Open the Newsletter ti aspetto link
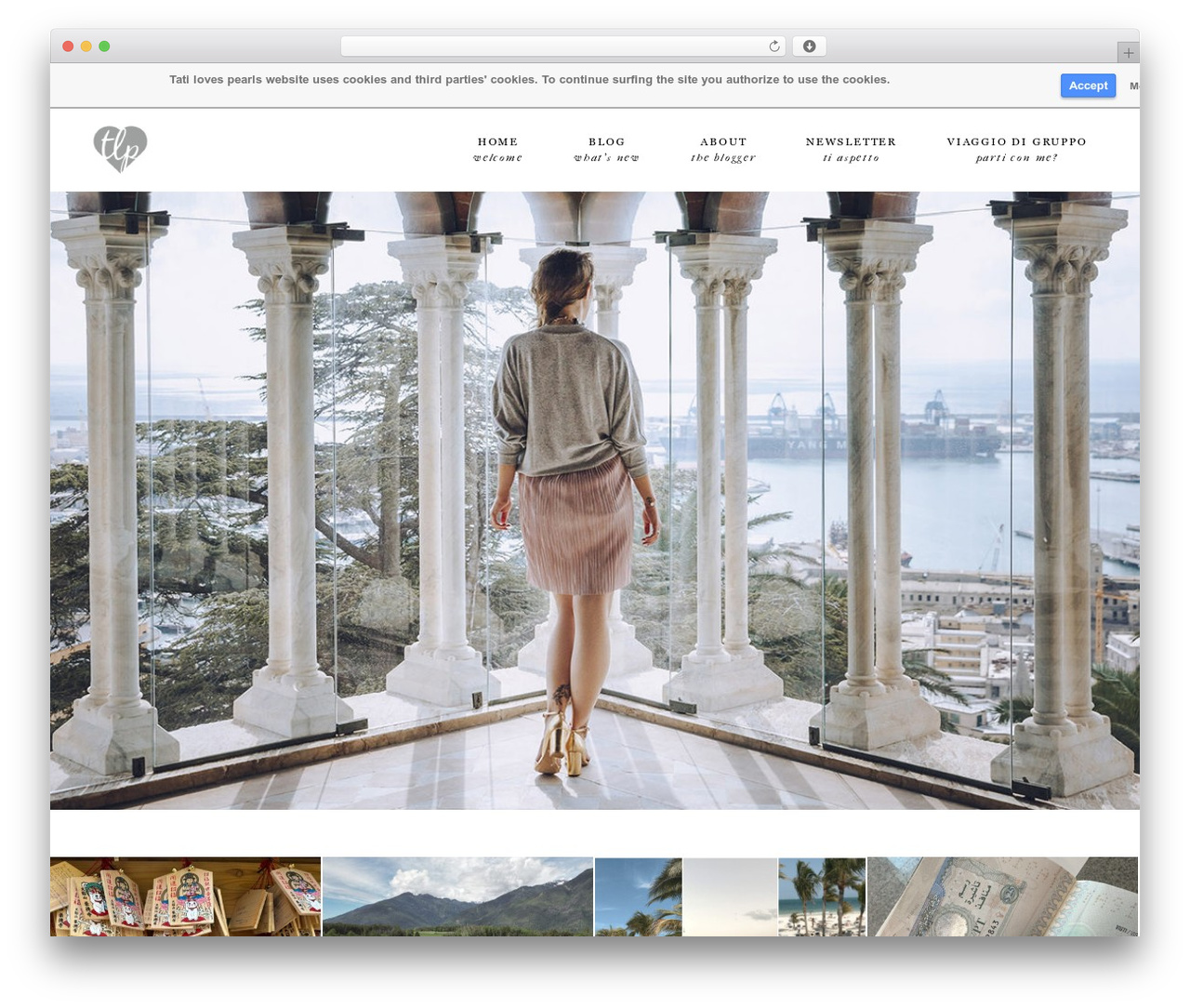 tap(851, 149)
